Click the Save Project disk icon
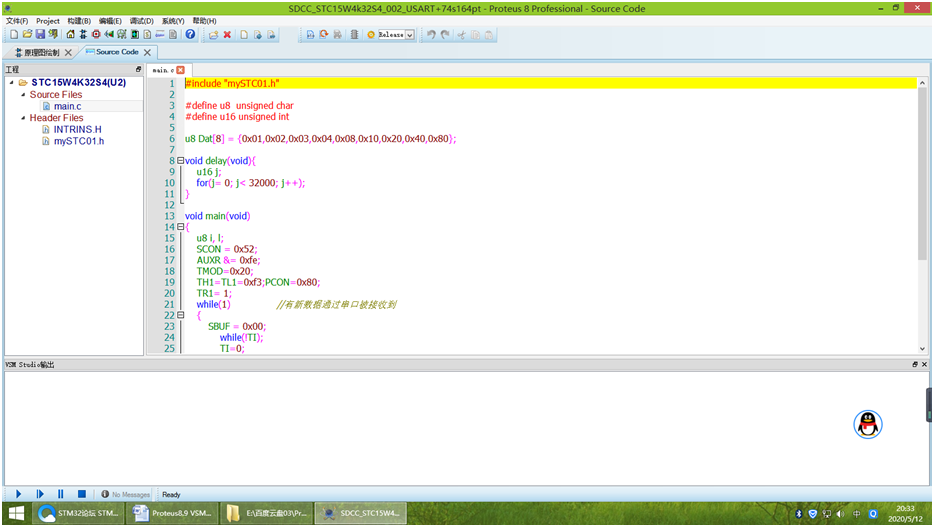Image resolution: width=934 pixels, height=527 pixels. coord(40,34)
